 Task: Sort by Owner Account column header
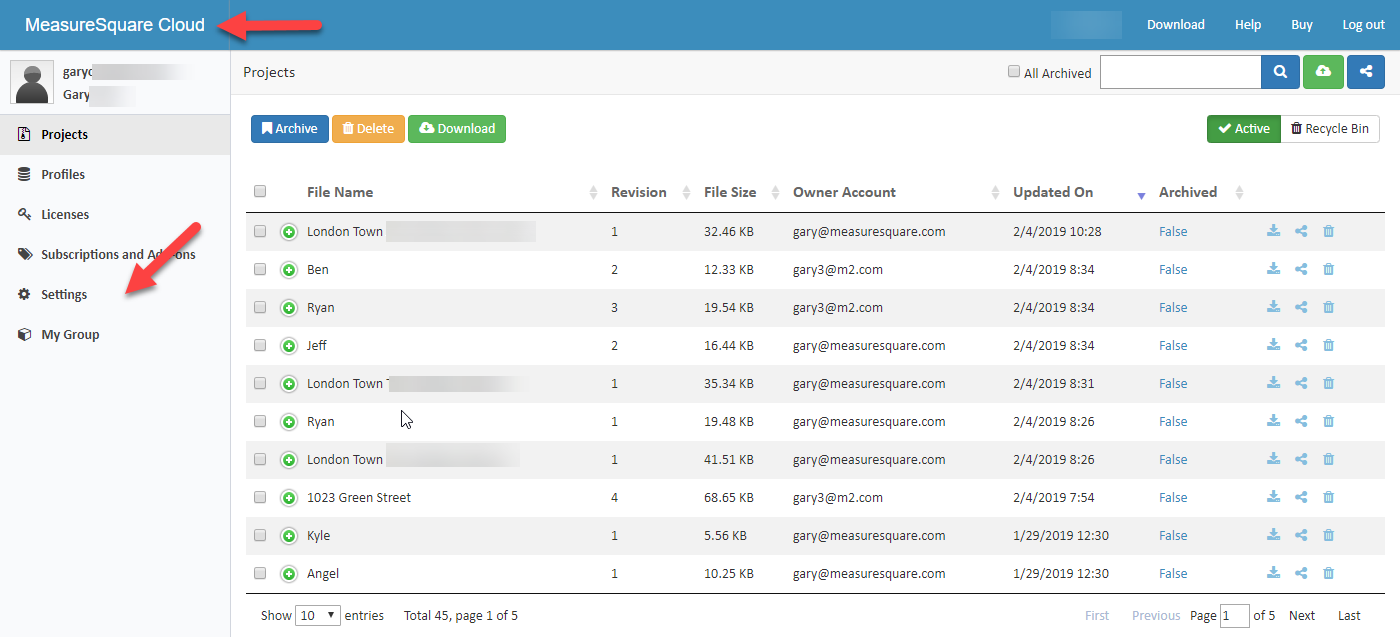click(844, 192)
